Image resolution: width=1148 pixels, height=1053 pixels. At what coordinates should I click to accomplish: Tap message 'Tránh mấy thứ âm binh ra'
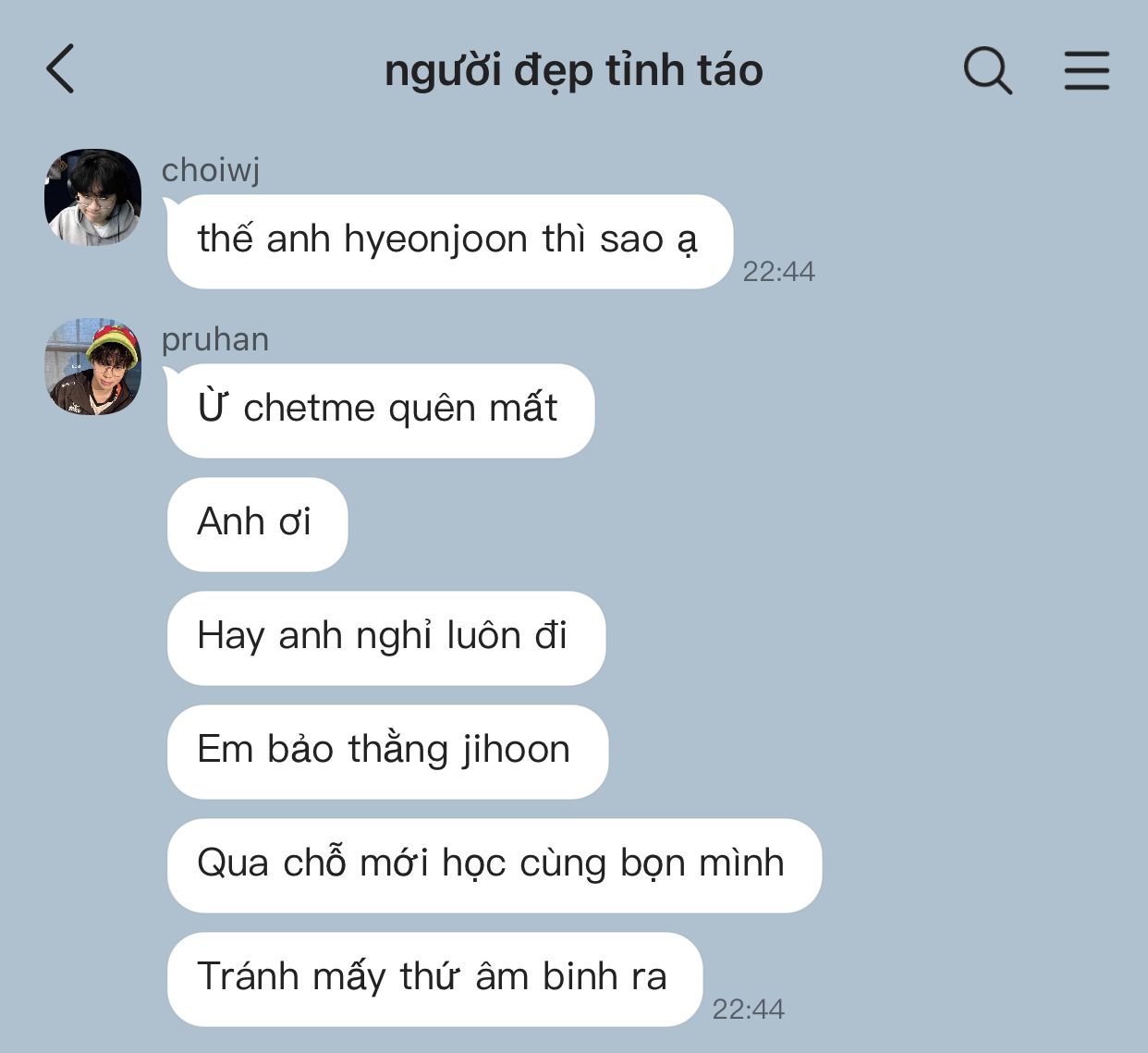click(434, 979)
